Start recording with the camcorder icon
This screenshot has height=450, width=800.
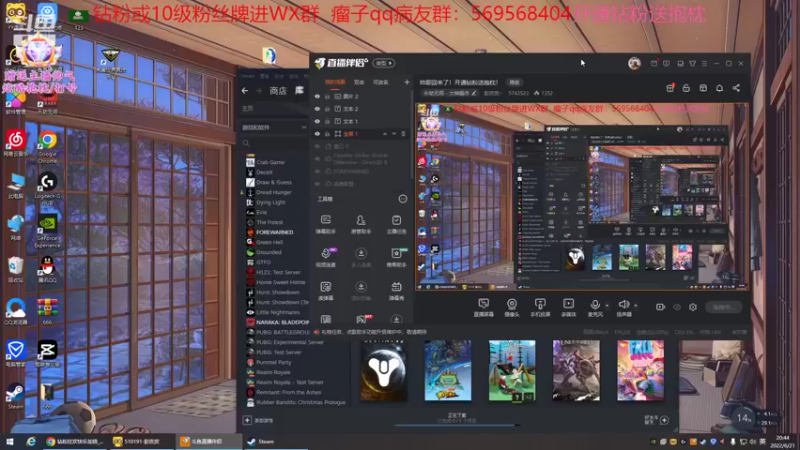(660, 307)
